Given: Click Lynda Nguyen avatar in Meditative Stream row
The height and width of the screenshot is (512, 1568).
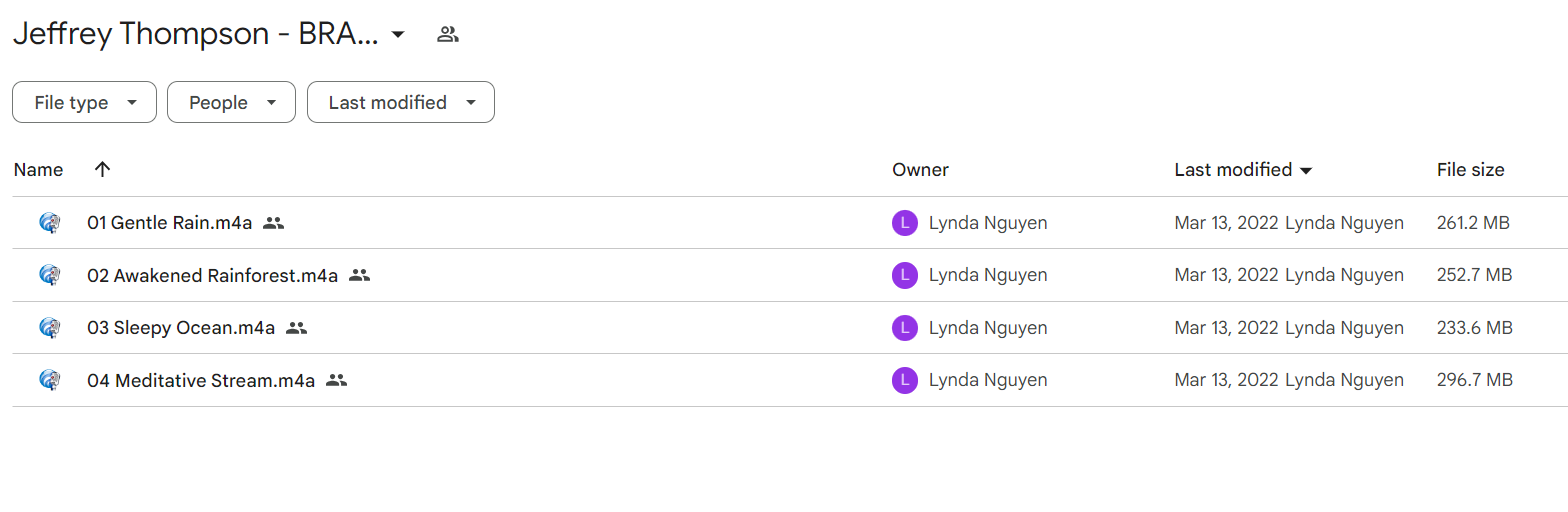Looking at the screenshot, I should point(904,380).
